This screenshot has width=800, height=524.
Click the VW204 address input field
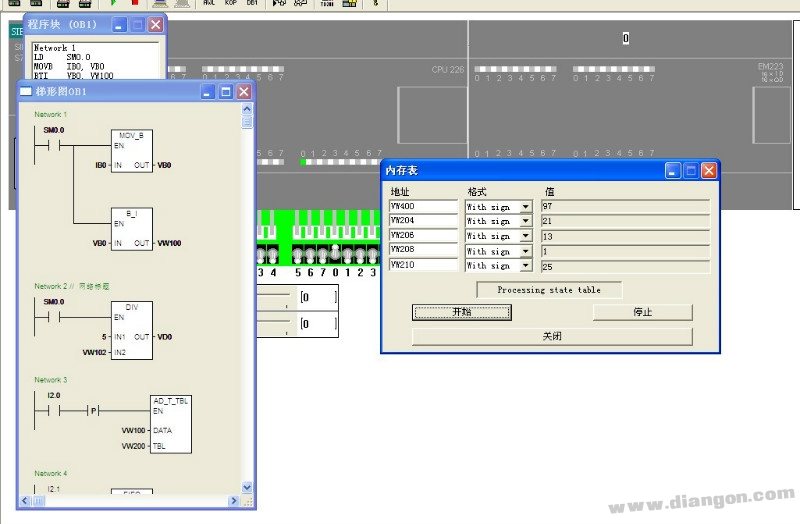click(423, 221)
